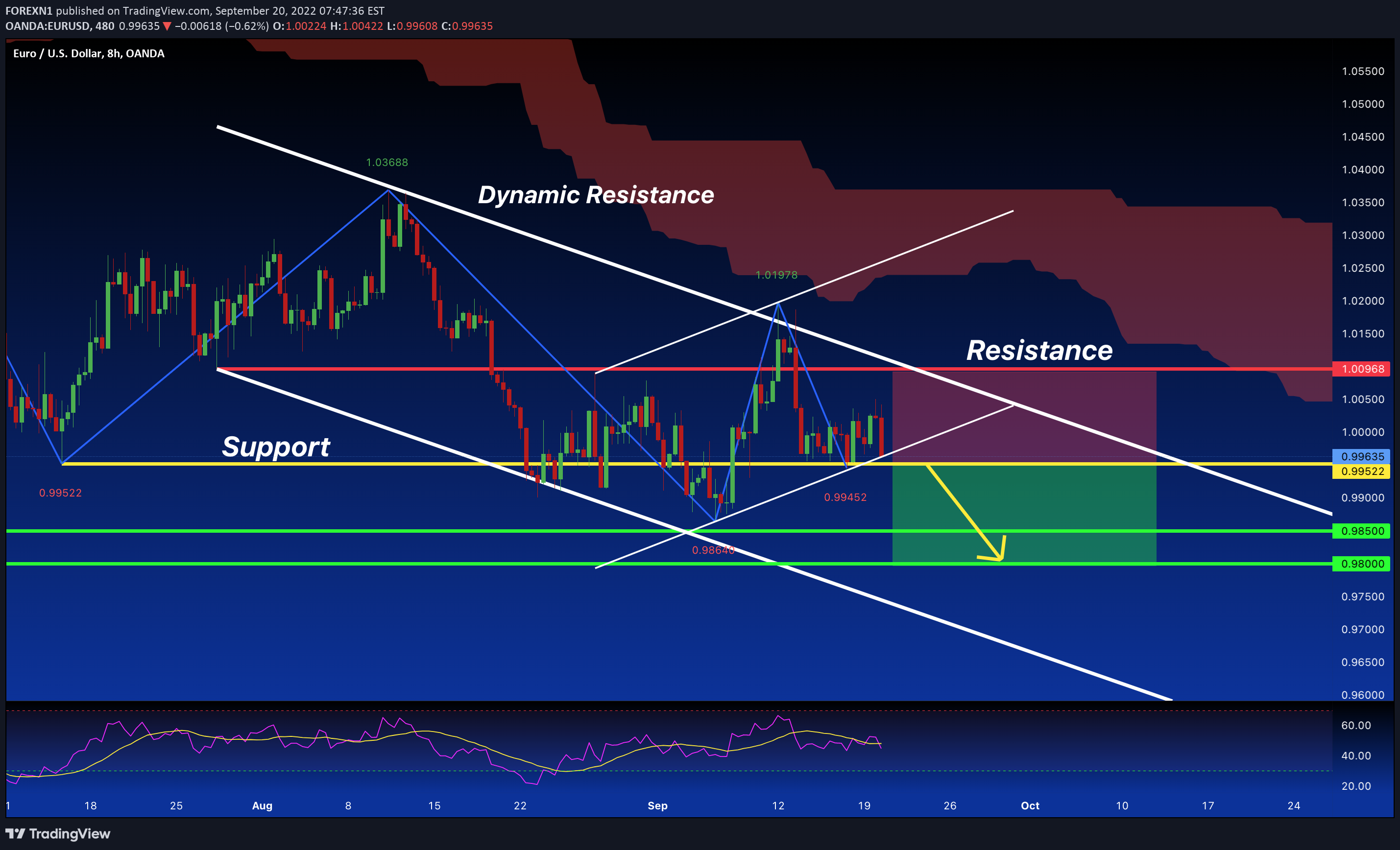Click the C:0.99635 close value in header
This screenshot has width=1400, height=850.
click(467, 26)
